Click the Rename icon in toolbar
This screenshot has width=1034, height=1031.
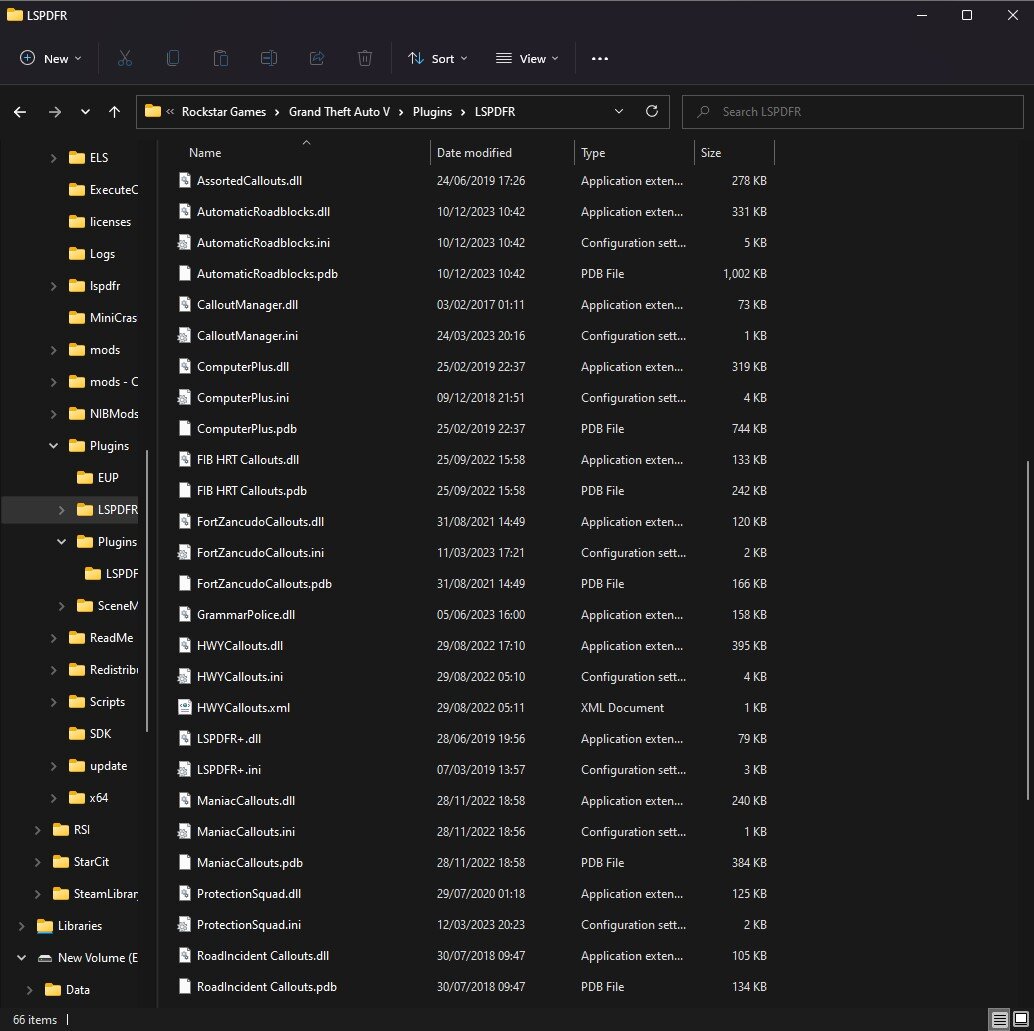(269, 59)
